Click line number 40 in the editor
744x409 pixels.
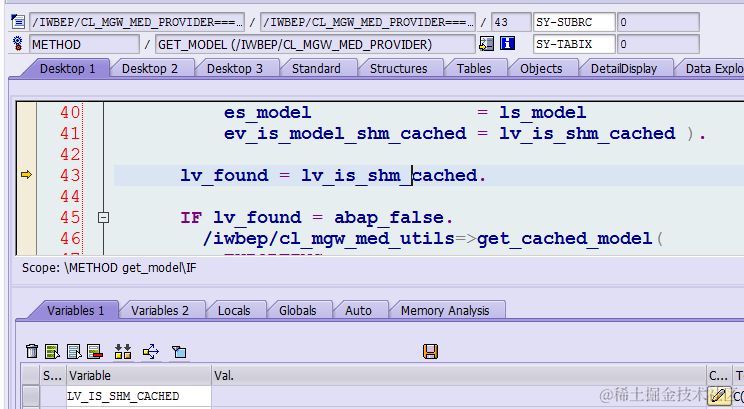tap(70, 112)
